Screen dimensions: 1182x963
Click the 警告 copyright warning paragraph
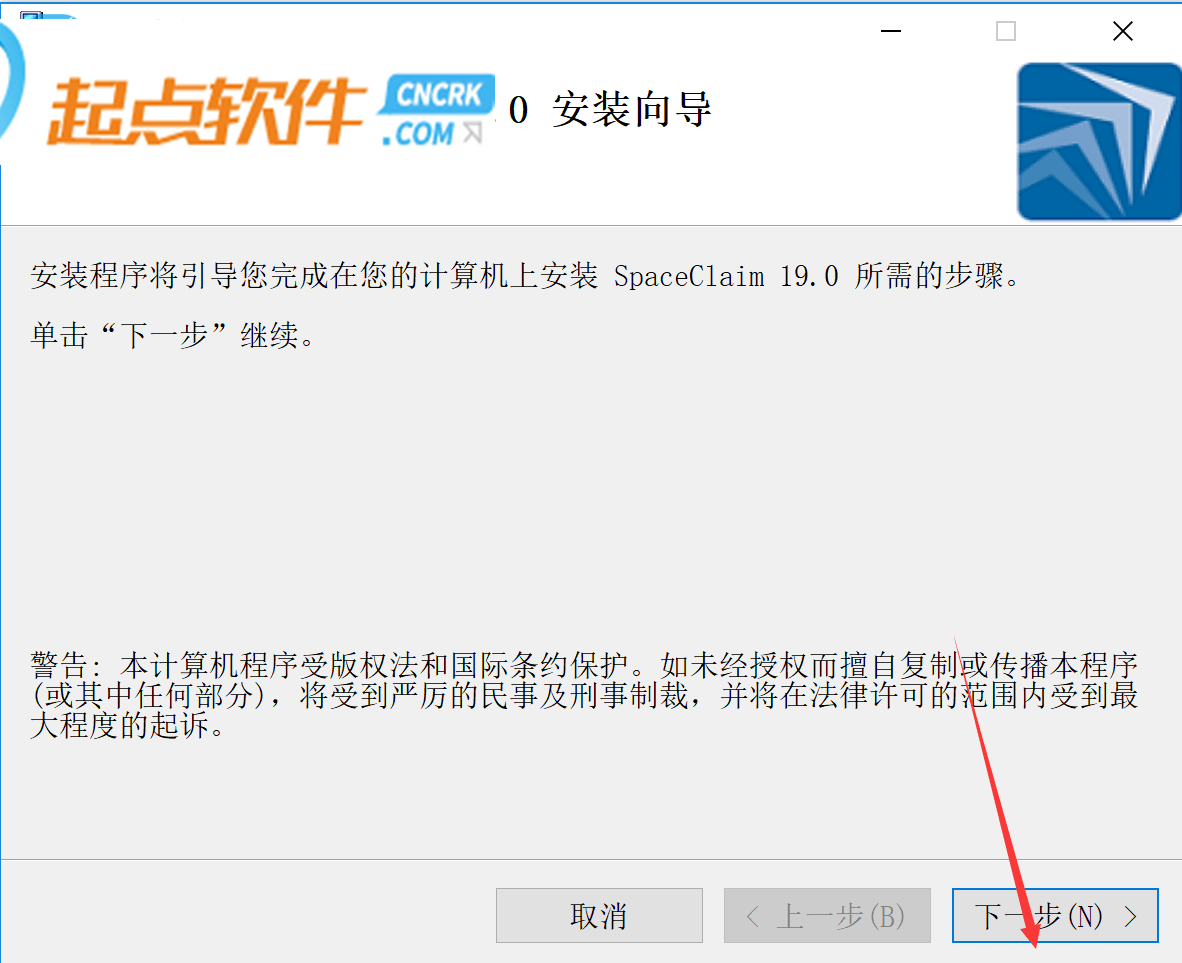(584, 695)
